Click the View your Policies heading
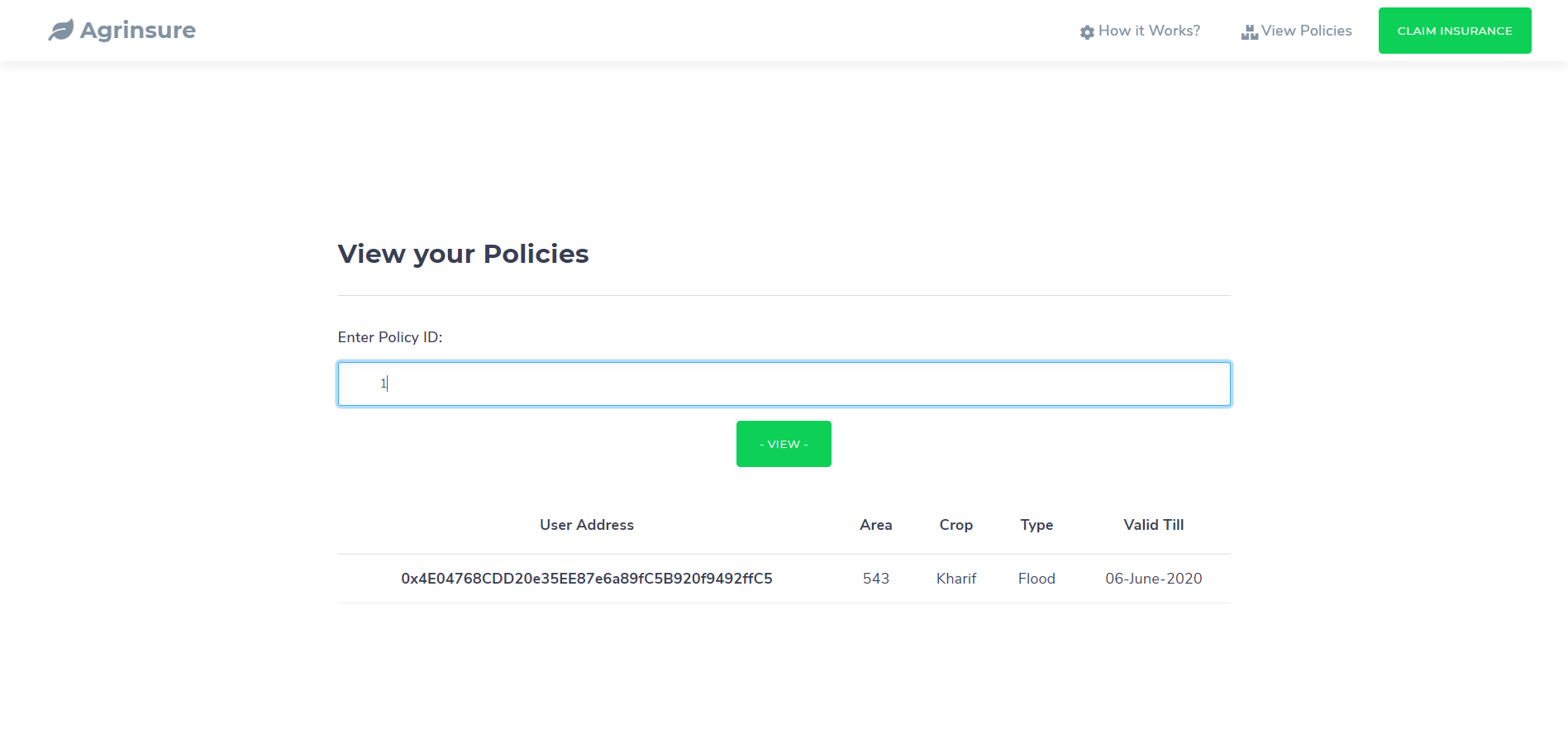The height and width of the screenshot is (739, 1568). (x=463, y=254)
